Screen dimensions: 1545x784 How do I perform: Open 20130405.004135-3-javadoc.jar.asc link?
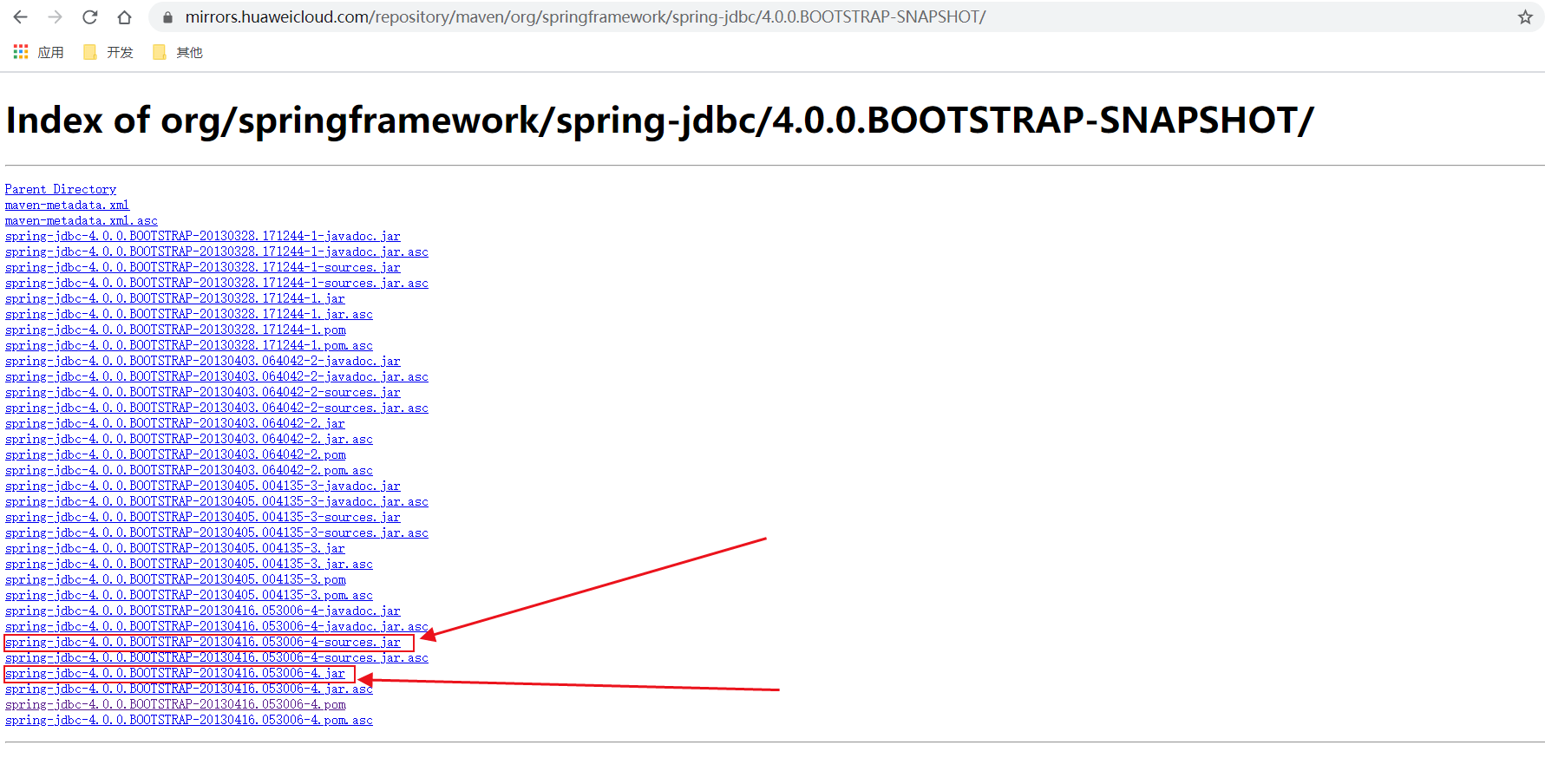point(217,501)
